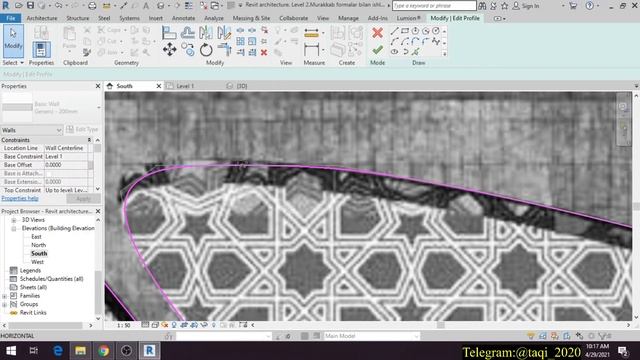Select the Copy tool in Modify panel
Image resolution: width=640 pixels, height=360 pixels.
pyautogui.click(x=188, y=50)
